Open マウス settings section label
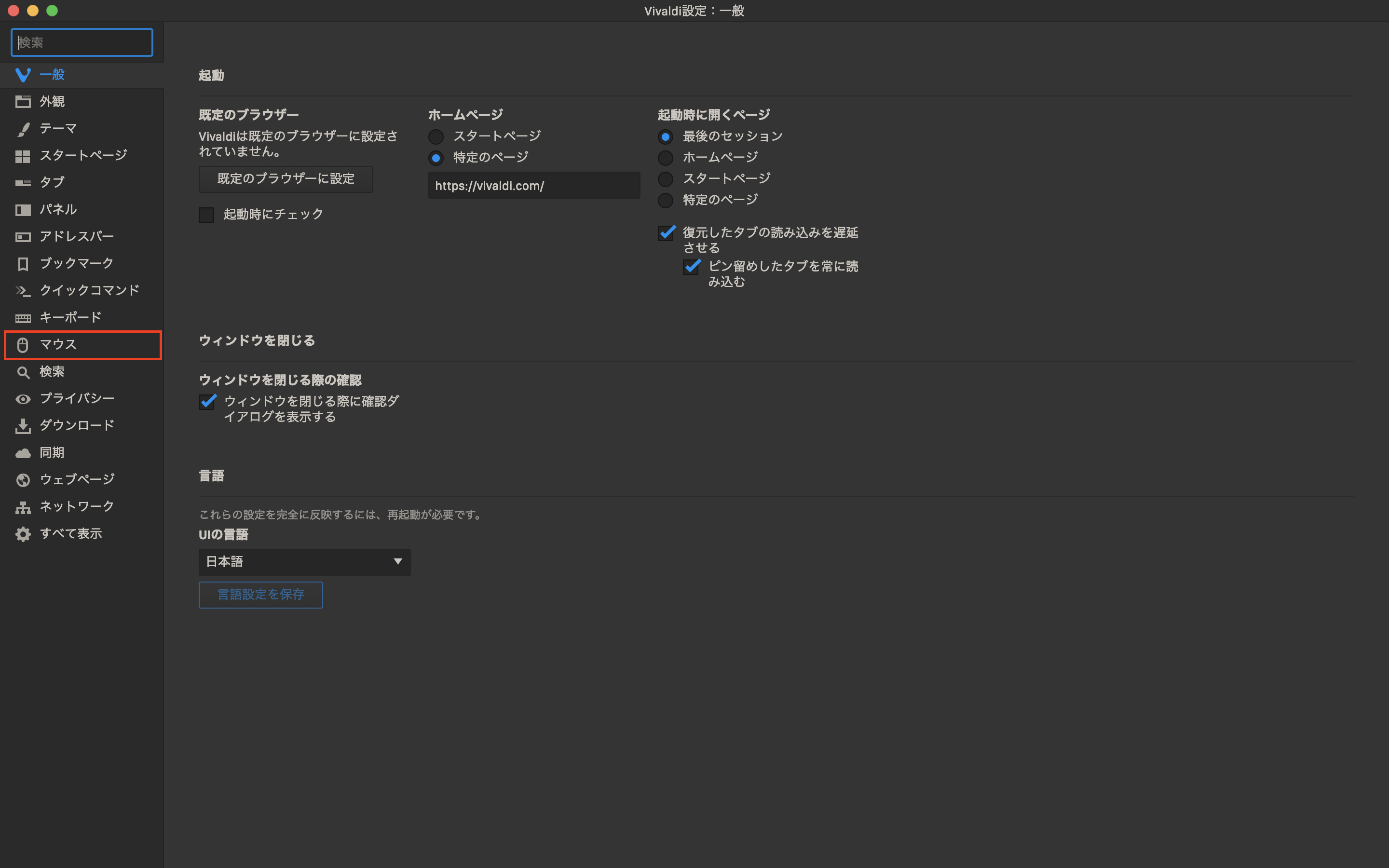The image size is (1389, 868). pyautogui.click(x=58, y=344)
